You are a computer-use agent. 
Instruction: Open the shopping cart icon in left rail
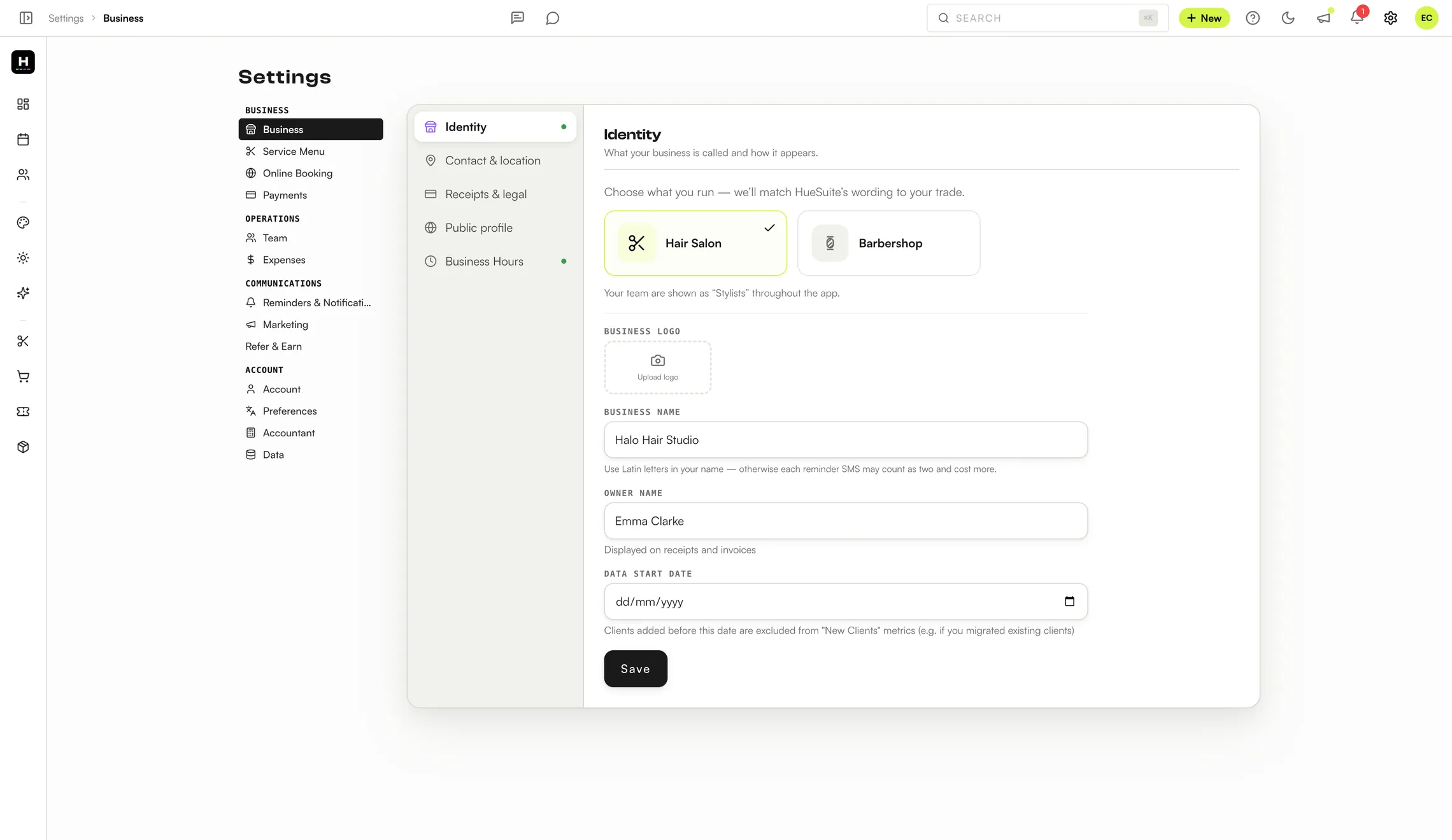23,376
